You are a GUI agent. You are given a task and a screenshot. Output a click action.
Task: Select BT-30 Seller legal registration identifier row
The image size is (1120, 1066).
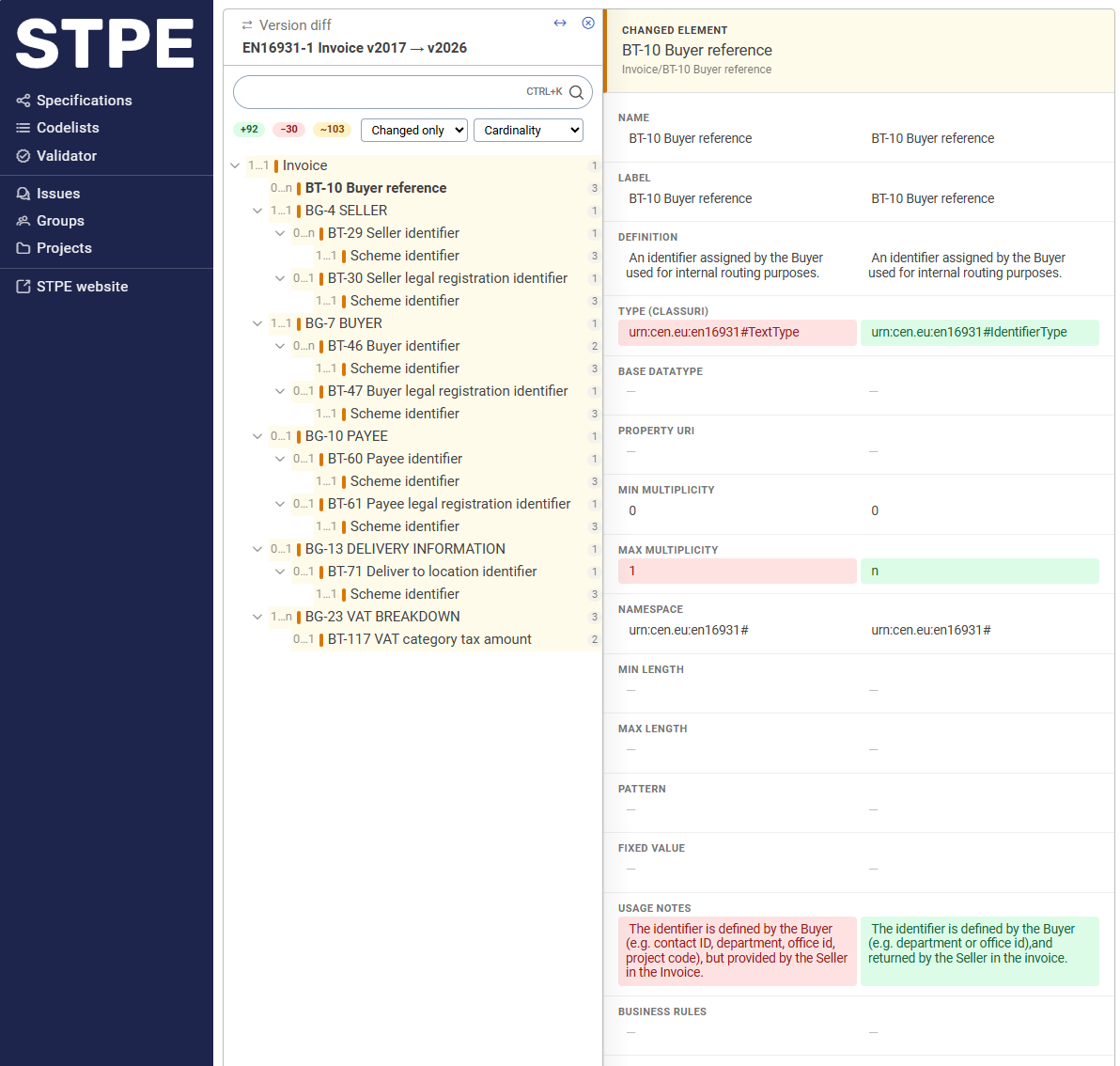click(446, 278)
